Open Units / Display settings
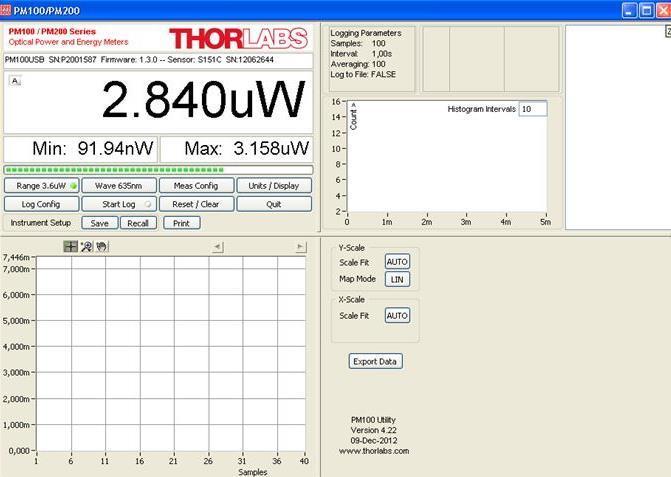The image size is (671, 477). pyautogui.click(x=274, y=186)
